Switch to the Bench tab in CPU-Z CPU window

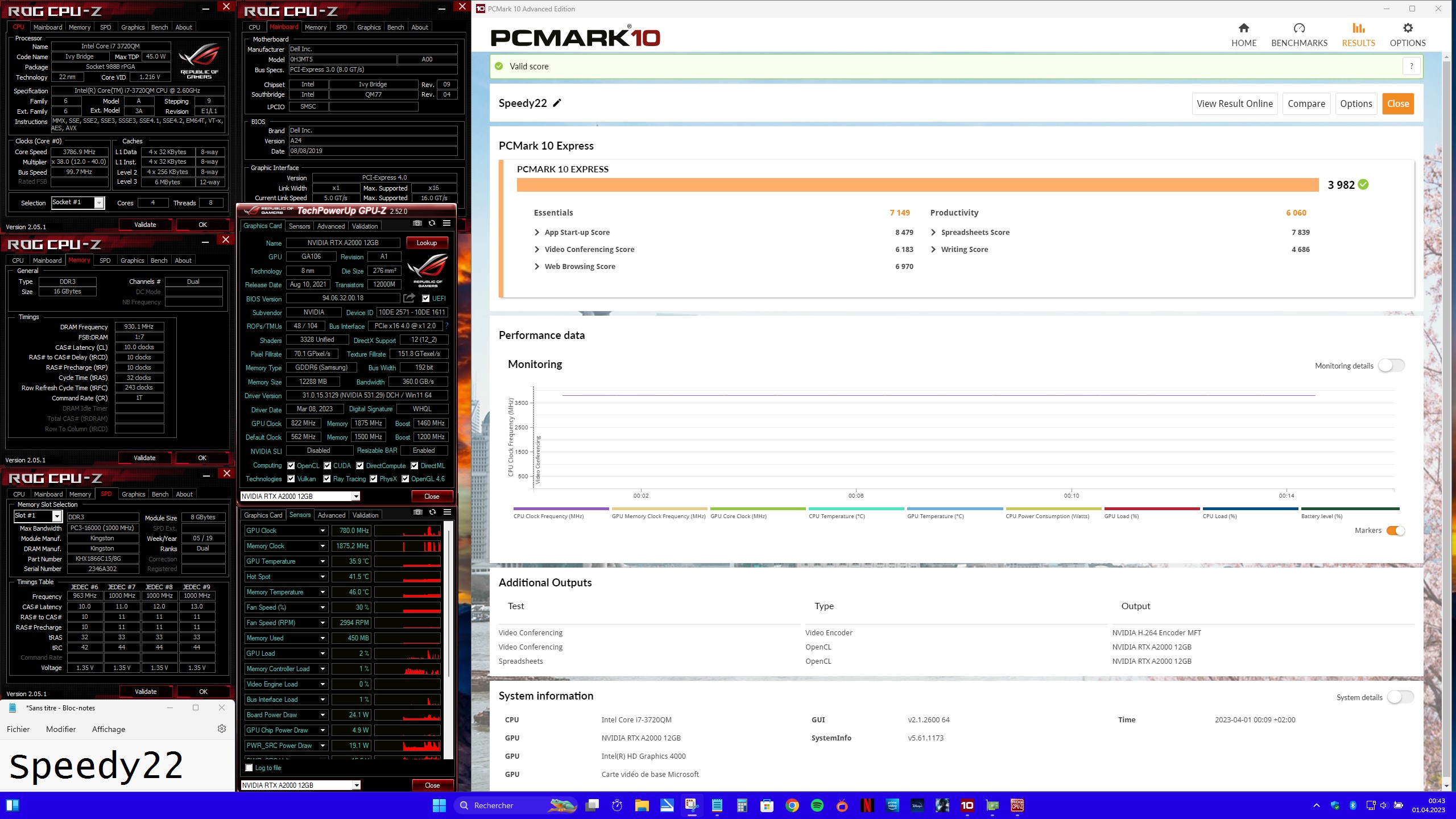(x=159, y=27)
